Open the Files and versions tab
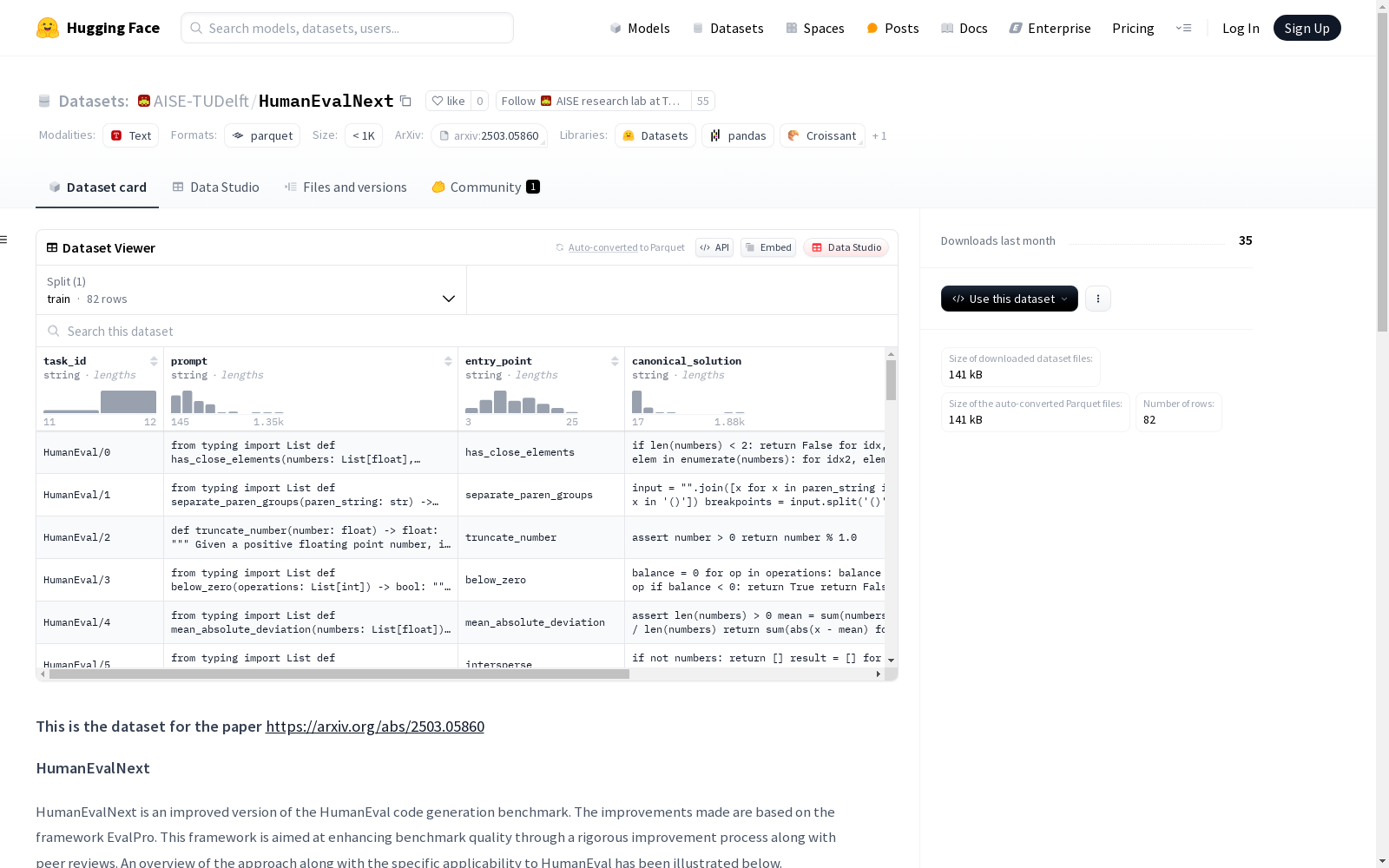The width and height of the screenshot is (1389, 868). tap(346, 187)
